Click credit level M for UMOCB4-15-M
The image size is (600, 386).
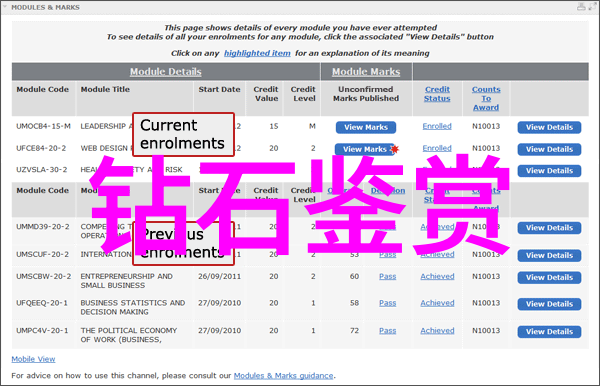coord(312,126)
